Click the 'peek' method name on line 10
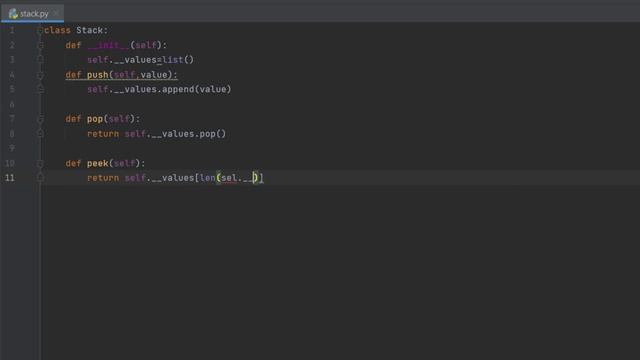Image resolution: width=640 pixels, height=360 pixels. pyautogui.click(x=98, y=164)
